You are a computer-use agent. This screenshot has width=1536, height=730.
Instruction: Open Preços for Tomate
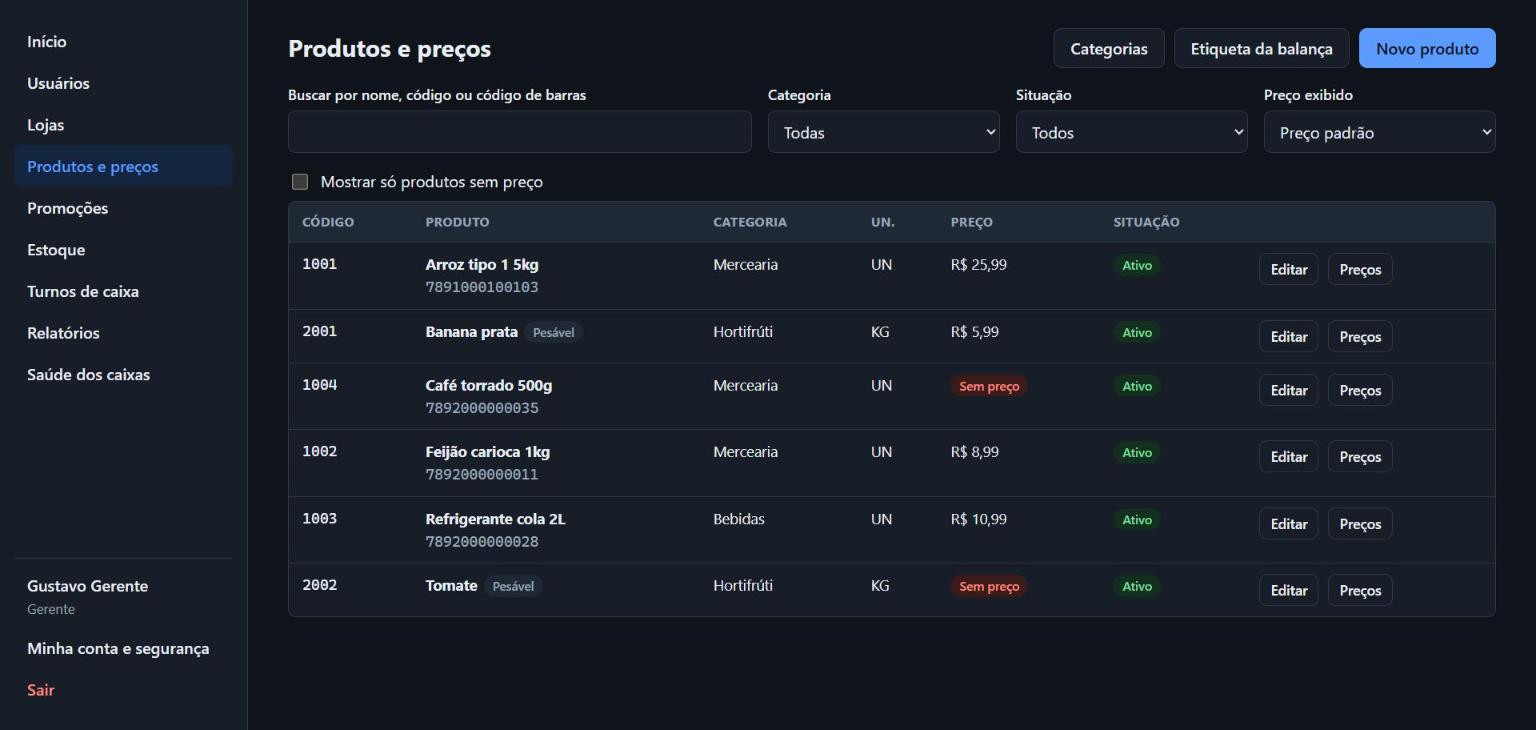1360,590
